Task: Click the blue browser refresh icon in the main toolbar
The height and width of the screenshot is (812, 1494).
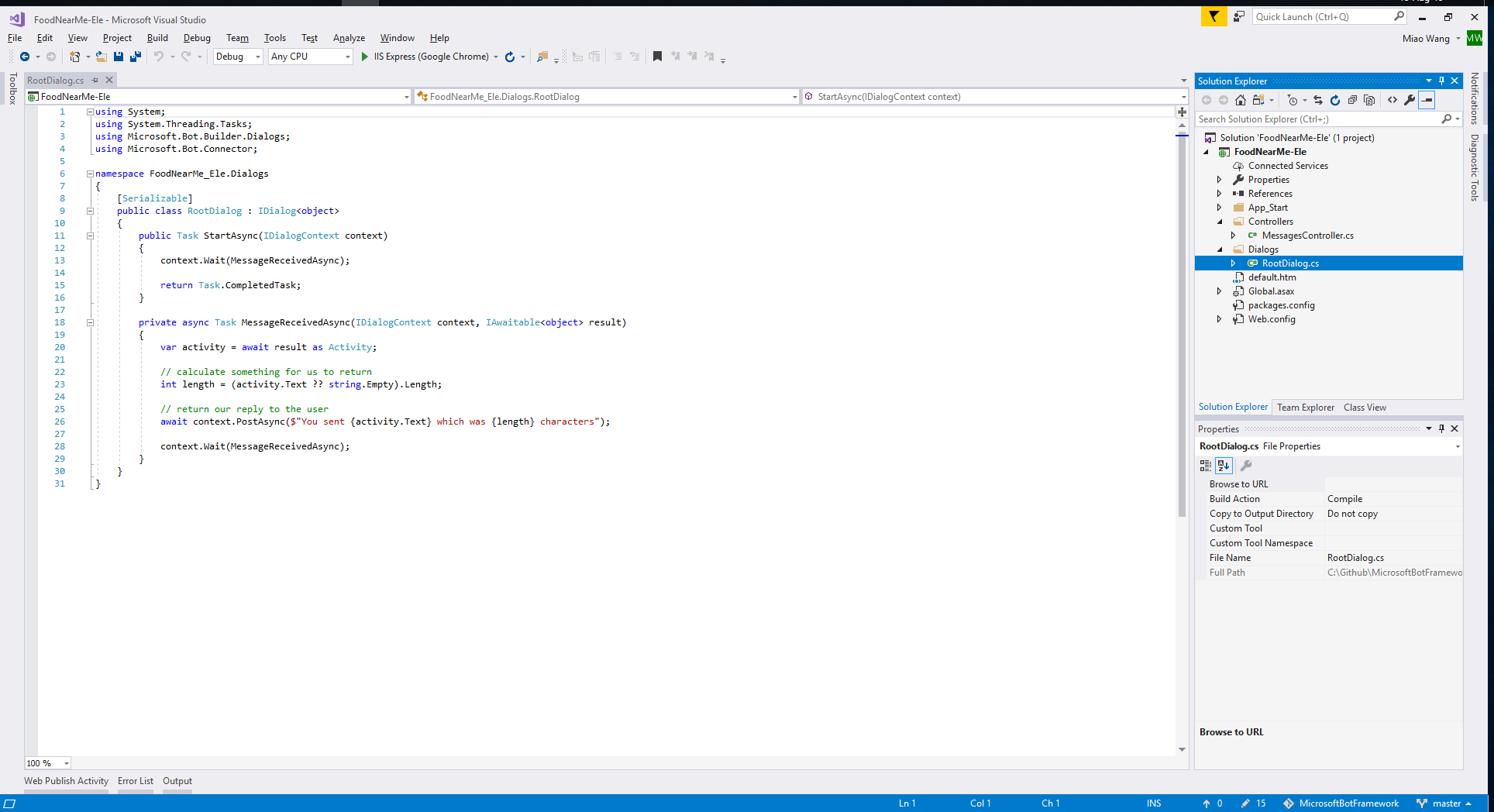Action: point(510,57)
